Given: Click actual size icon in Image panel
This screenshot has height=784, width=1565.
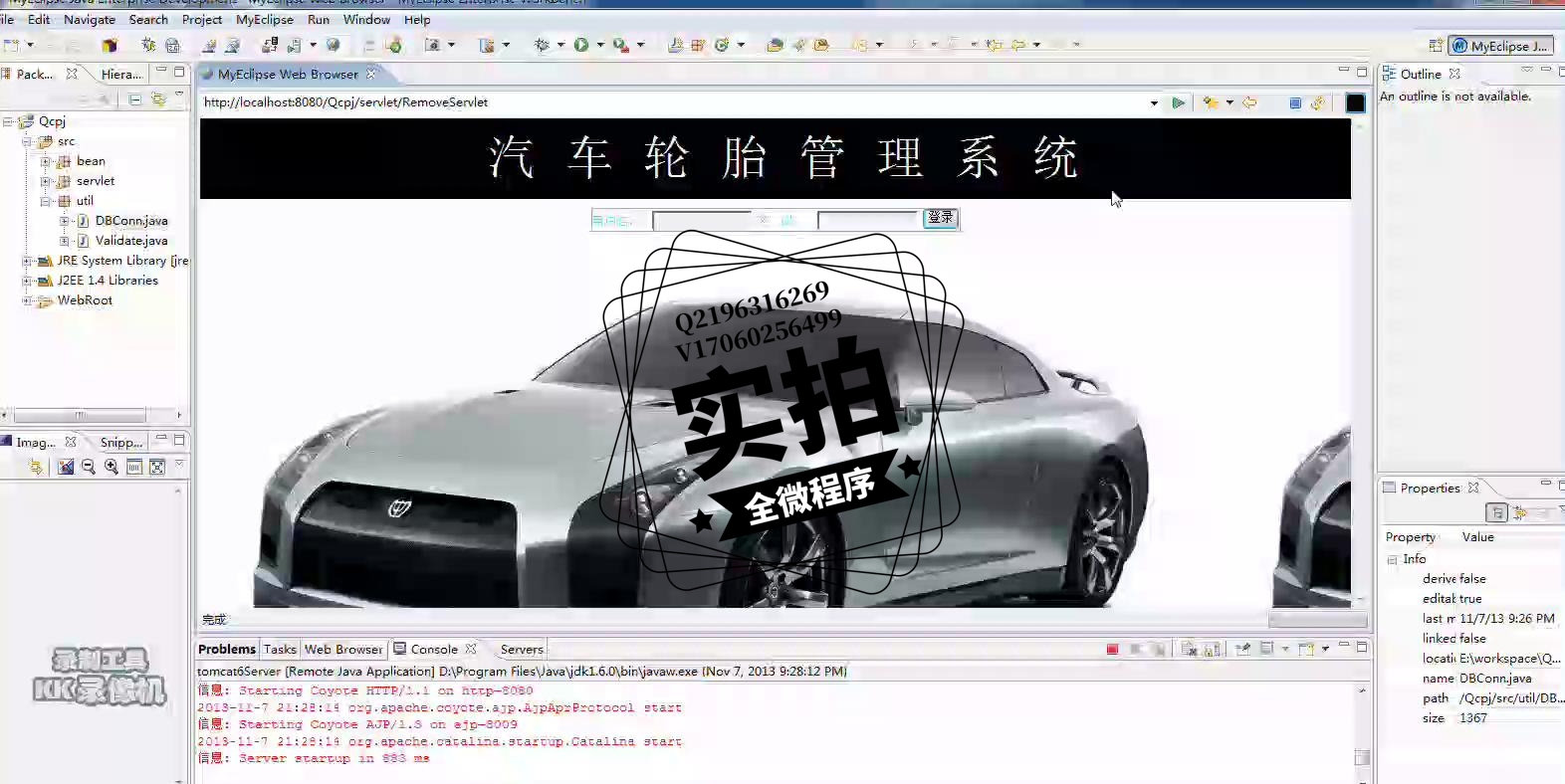Looking at the screenshot, I should 134,467.
